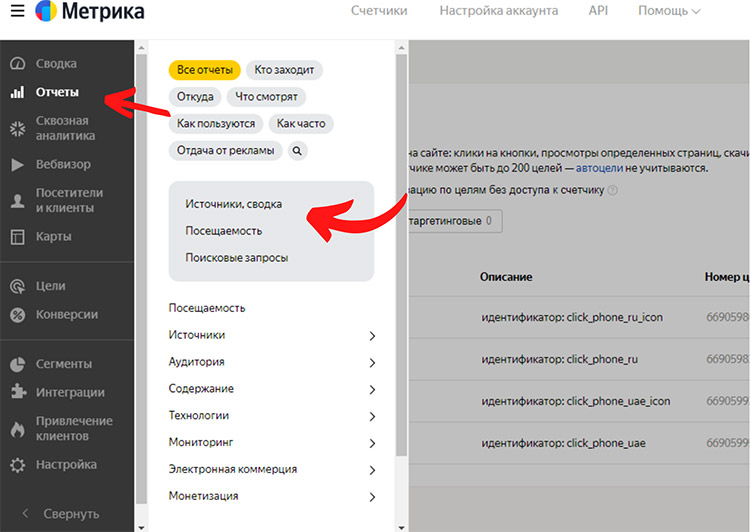Image resolution: width=750 pixels, height=532 pixels.
Task: Open the Помощь dropdown in header
Action: point(669,11)
